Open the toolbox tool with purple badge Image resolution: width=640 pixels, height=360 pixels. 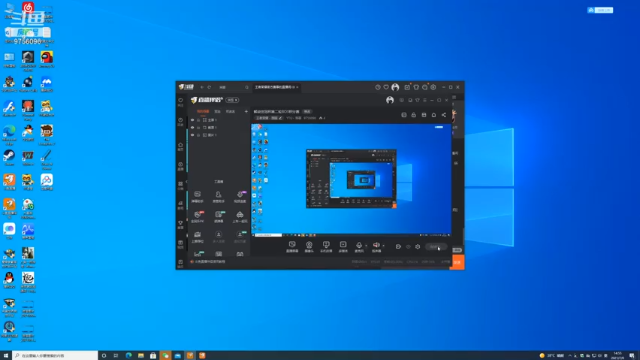click(x=240, y=196)
